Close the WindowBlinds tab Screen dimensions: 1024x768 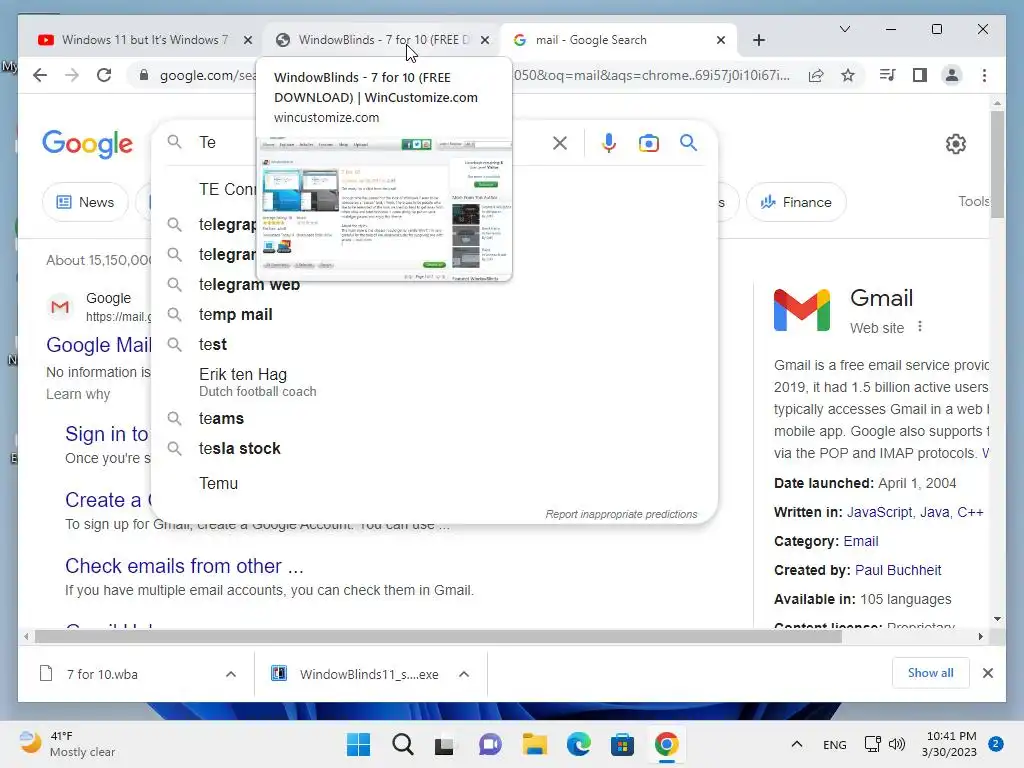[485, 40]
